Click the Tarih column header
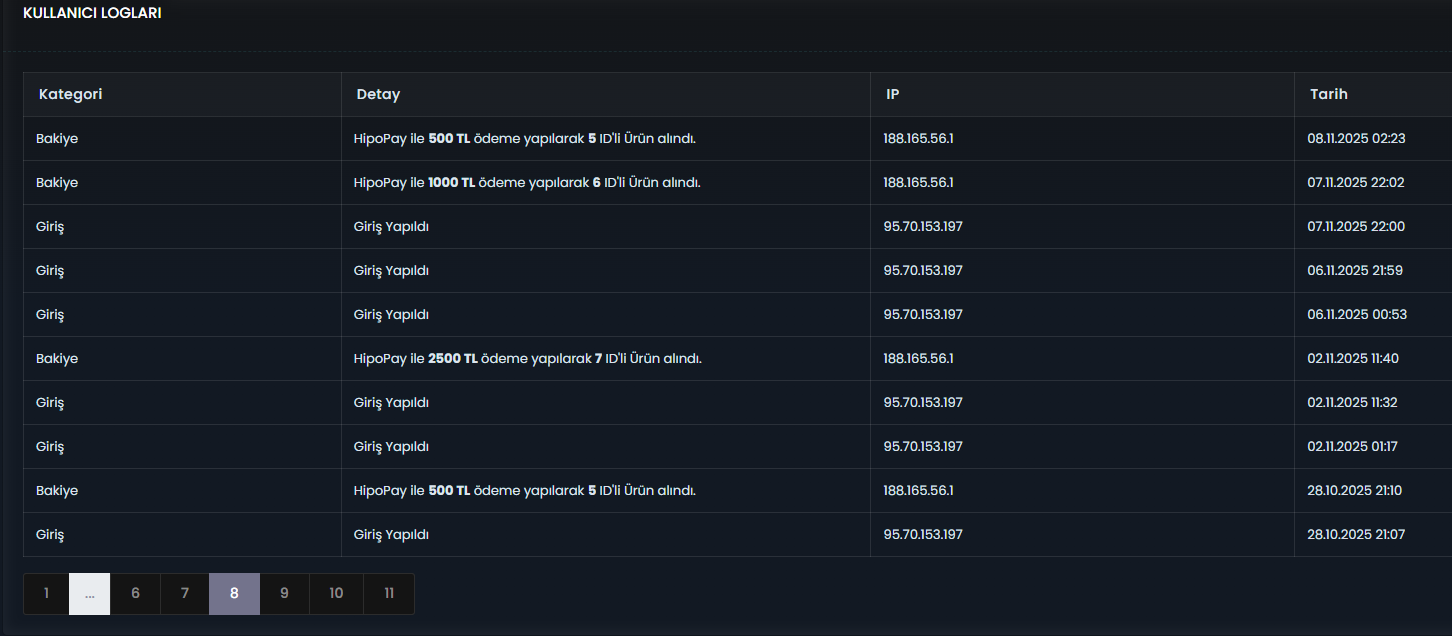The width and height of the screenshot is (1452, 636). [1329, 94]
